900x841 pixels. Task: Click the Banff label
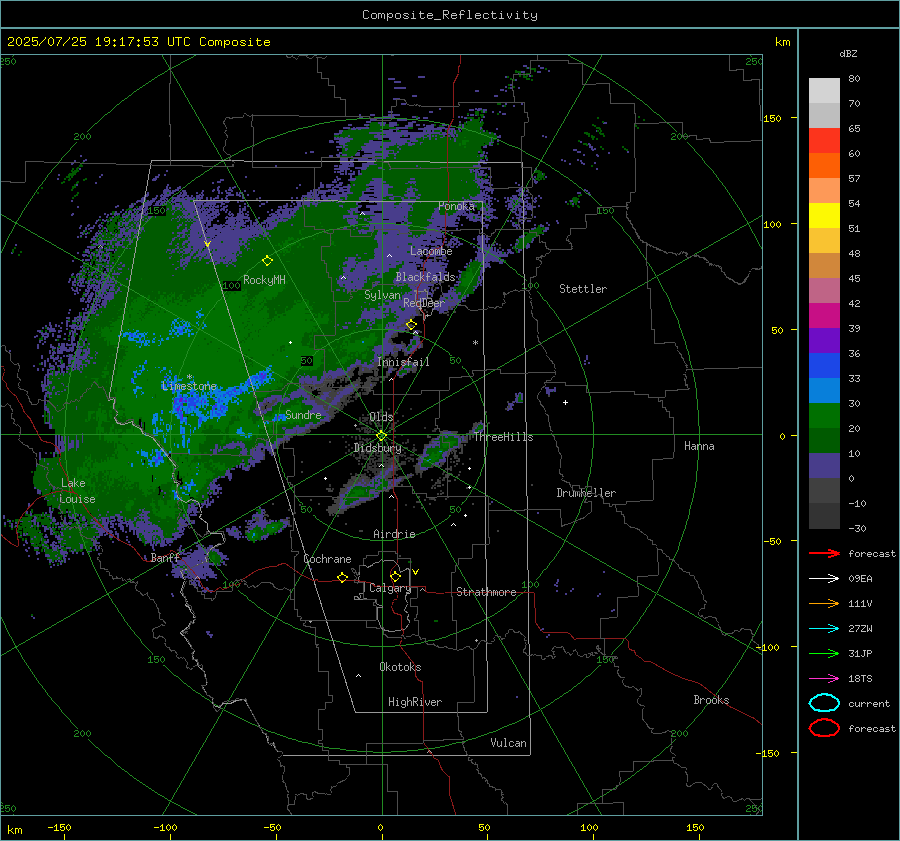click(x=165, y=558)
